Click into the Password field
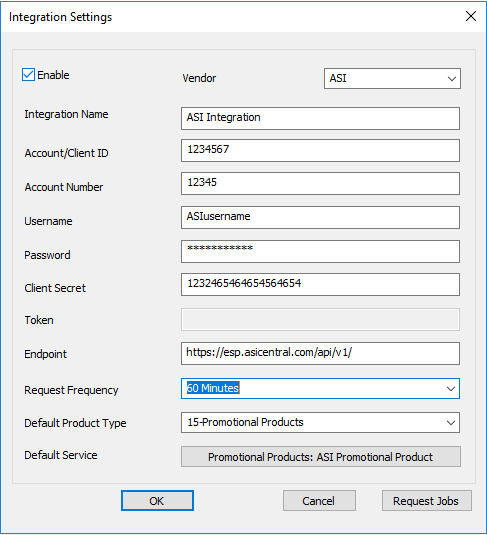 click(320, 251)
